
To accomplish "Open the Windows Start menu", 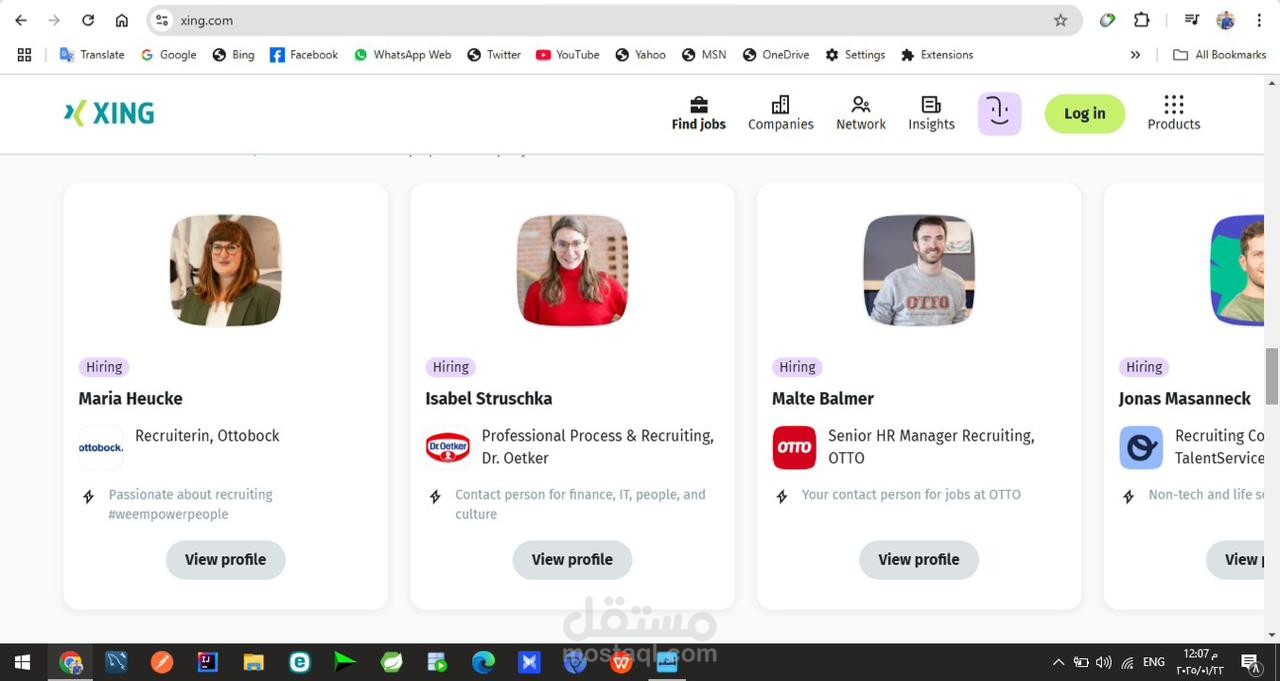I will point(22,662).
